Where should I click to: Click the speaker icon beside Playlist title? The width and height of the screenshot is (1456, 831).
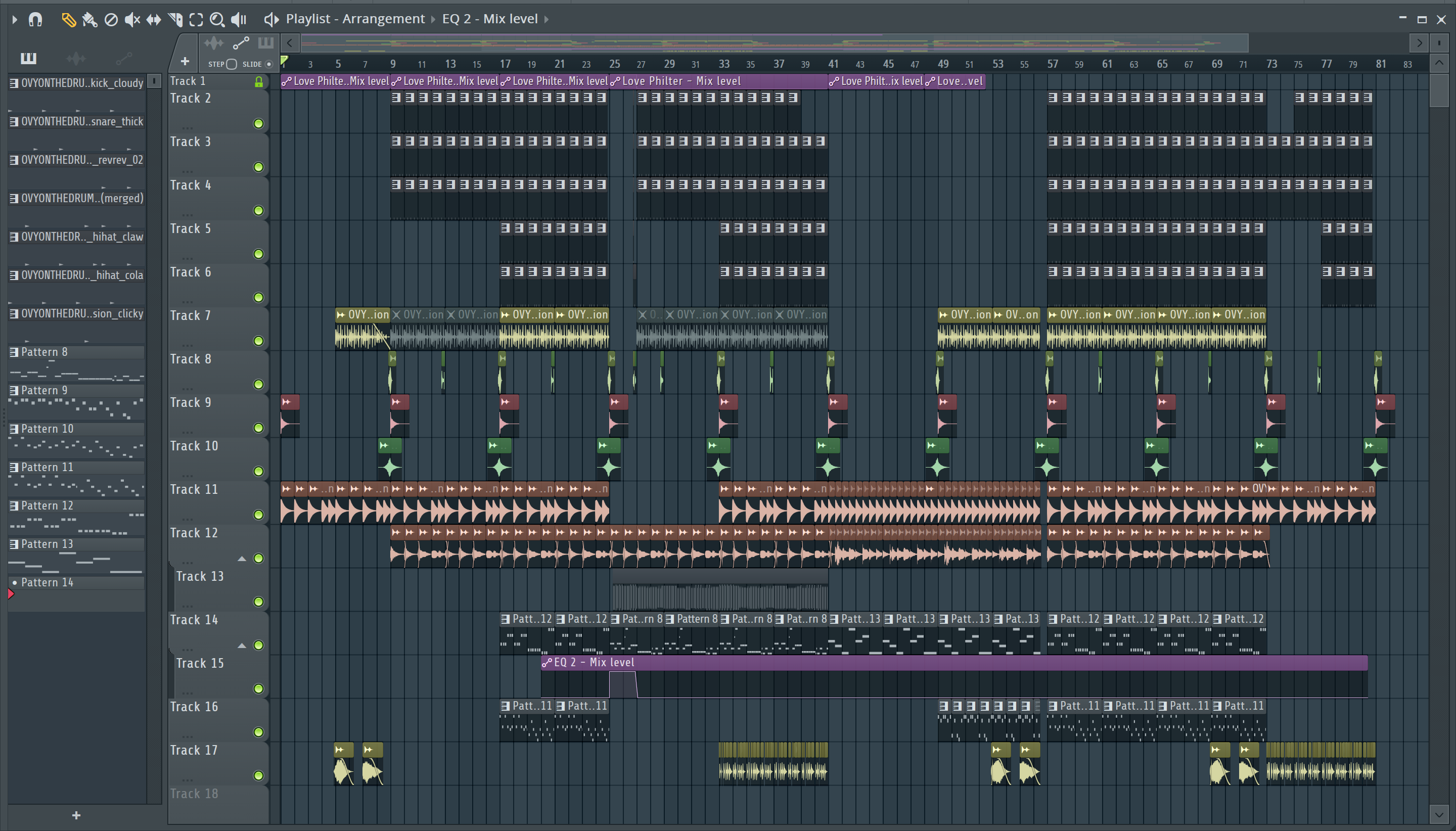coord(271,20)
